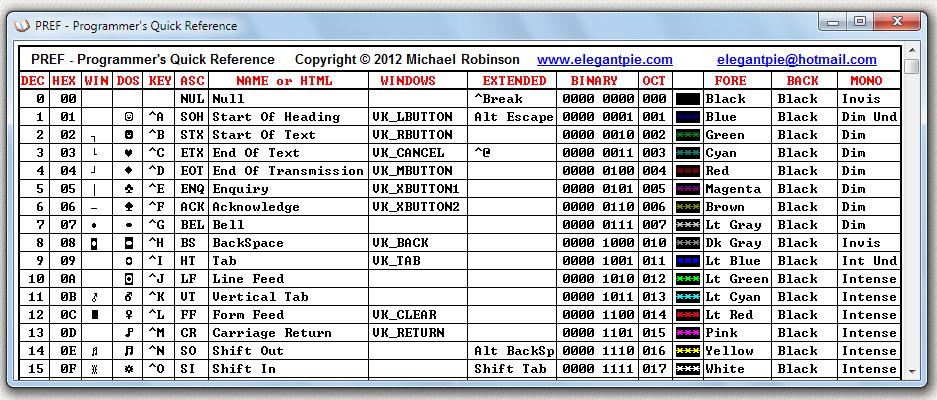Screen dimensions: 937x400
Task: Click the Int Und mono cell
Action: (868, 261)
